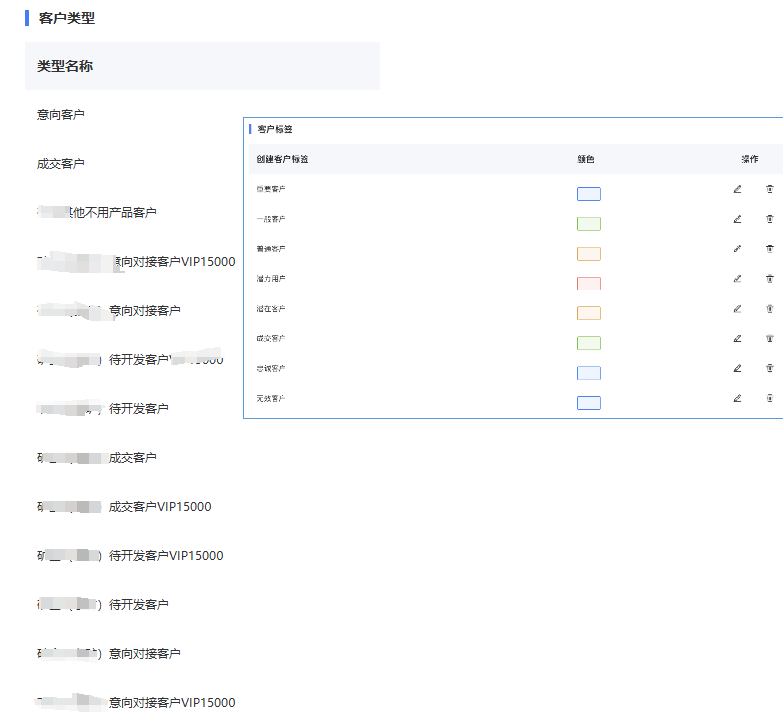Delete the 无效客户 customer tag
This screenshot has width=783, height=714.
[x=769, y=398]
